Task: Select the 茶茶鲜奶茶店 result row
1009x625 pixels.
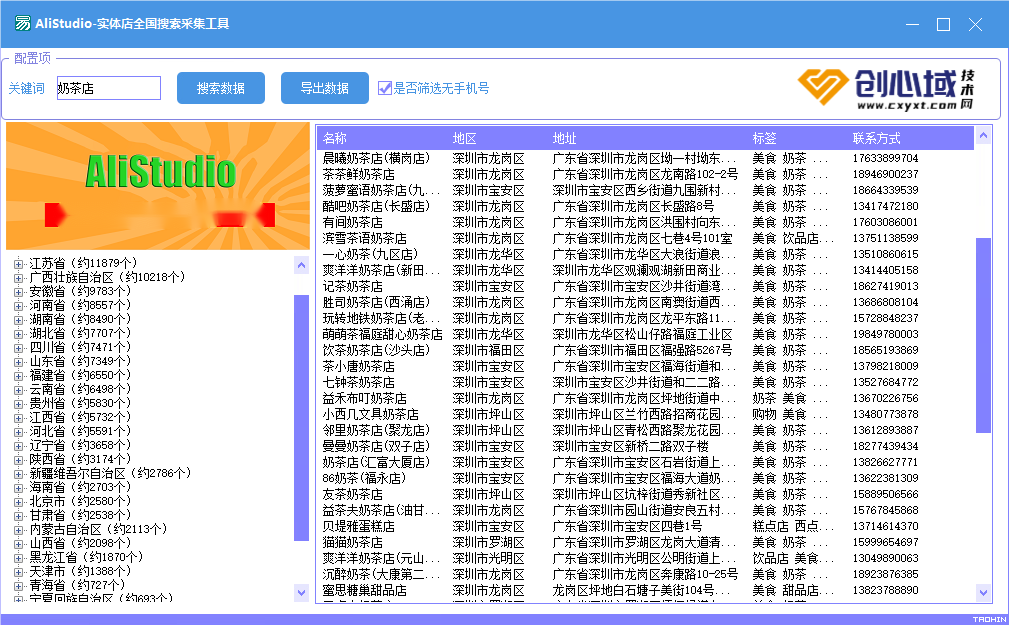Action: coord(646,174)
